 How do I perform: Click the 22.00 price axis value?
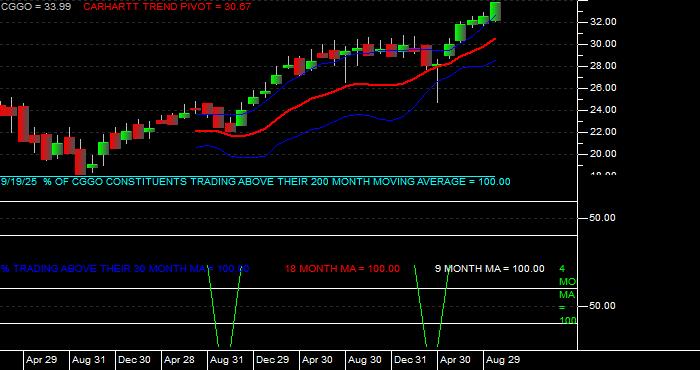(x=603, y=132)
